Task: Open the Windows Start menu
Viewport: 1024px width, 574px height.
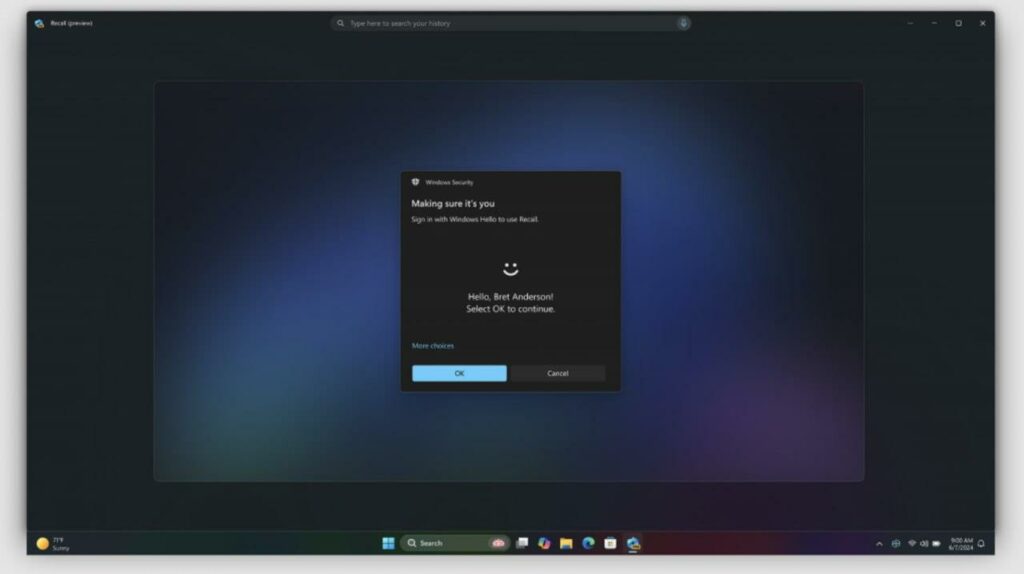Action: (388, 543)
